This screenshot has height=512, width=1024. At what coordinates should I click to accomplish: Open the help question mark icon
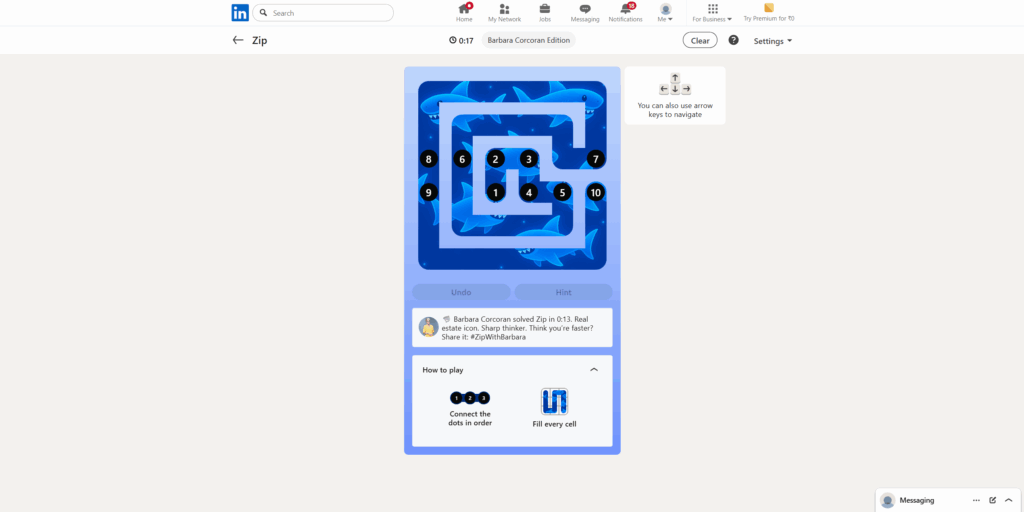pyautogui.click(x=733, y=40)
